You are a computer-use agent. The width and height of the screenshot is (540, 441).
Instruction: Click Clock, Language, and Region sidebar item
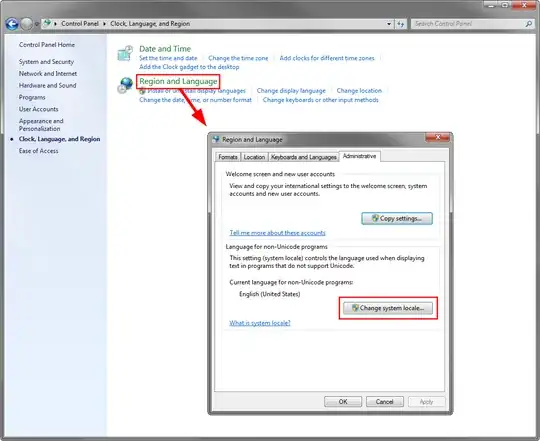(60, 139)
